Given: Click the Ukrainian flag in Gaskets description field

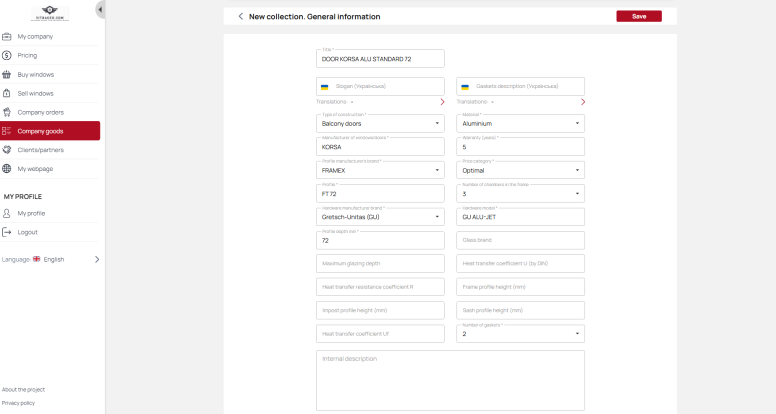Looking at the screenshot, I should (x=465, y=87).
